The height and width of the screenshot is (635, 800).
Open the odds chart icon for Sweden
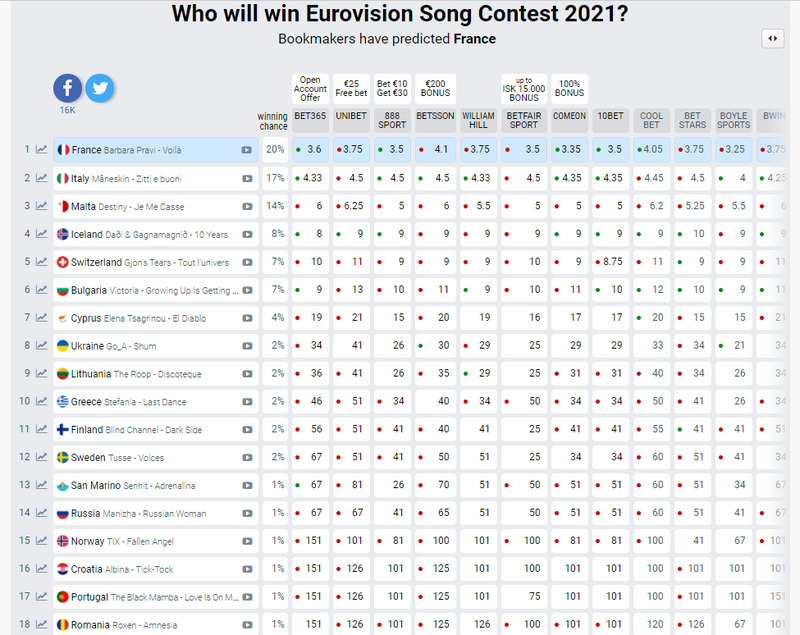[41, 457]
